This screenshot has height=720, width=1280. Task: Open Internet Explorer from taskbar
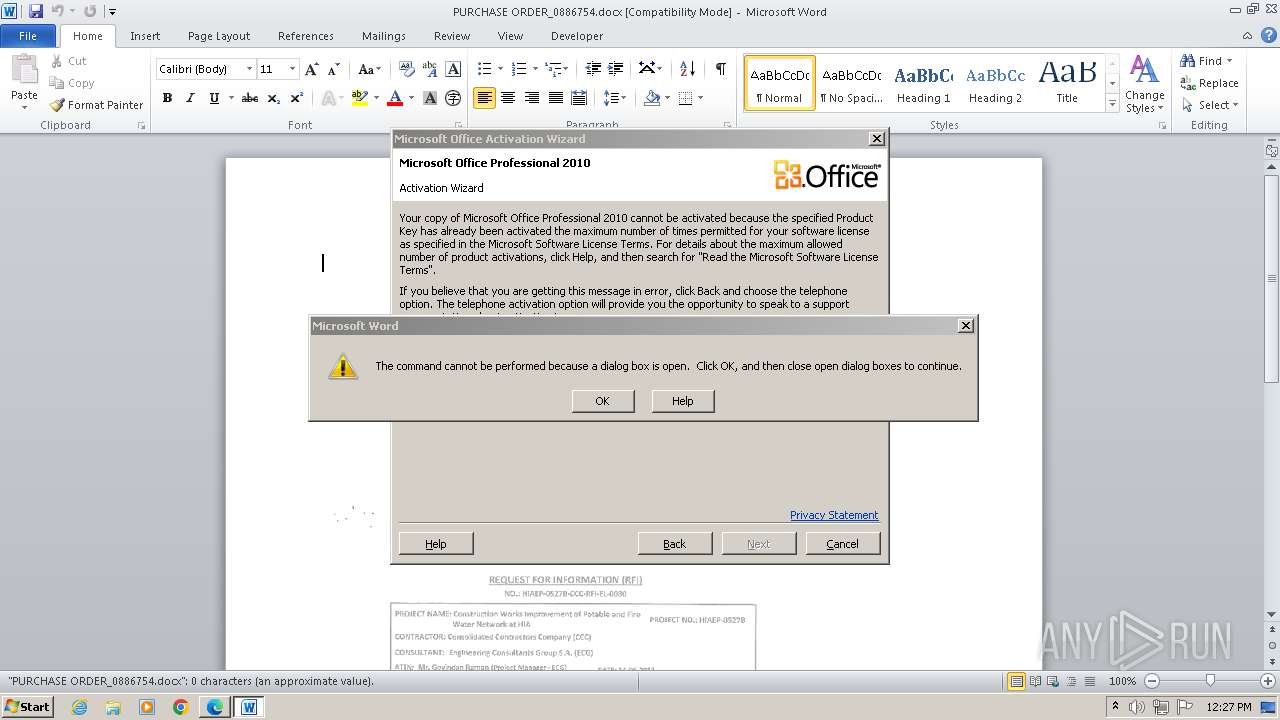79,707
